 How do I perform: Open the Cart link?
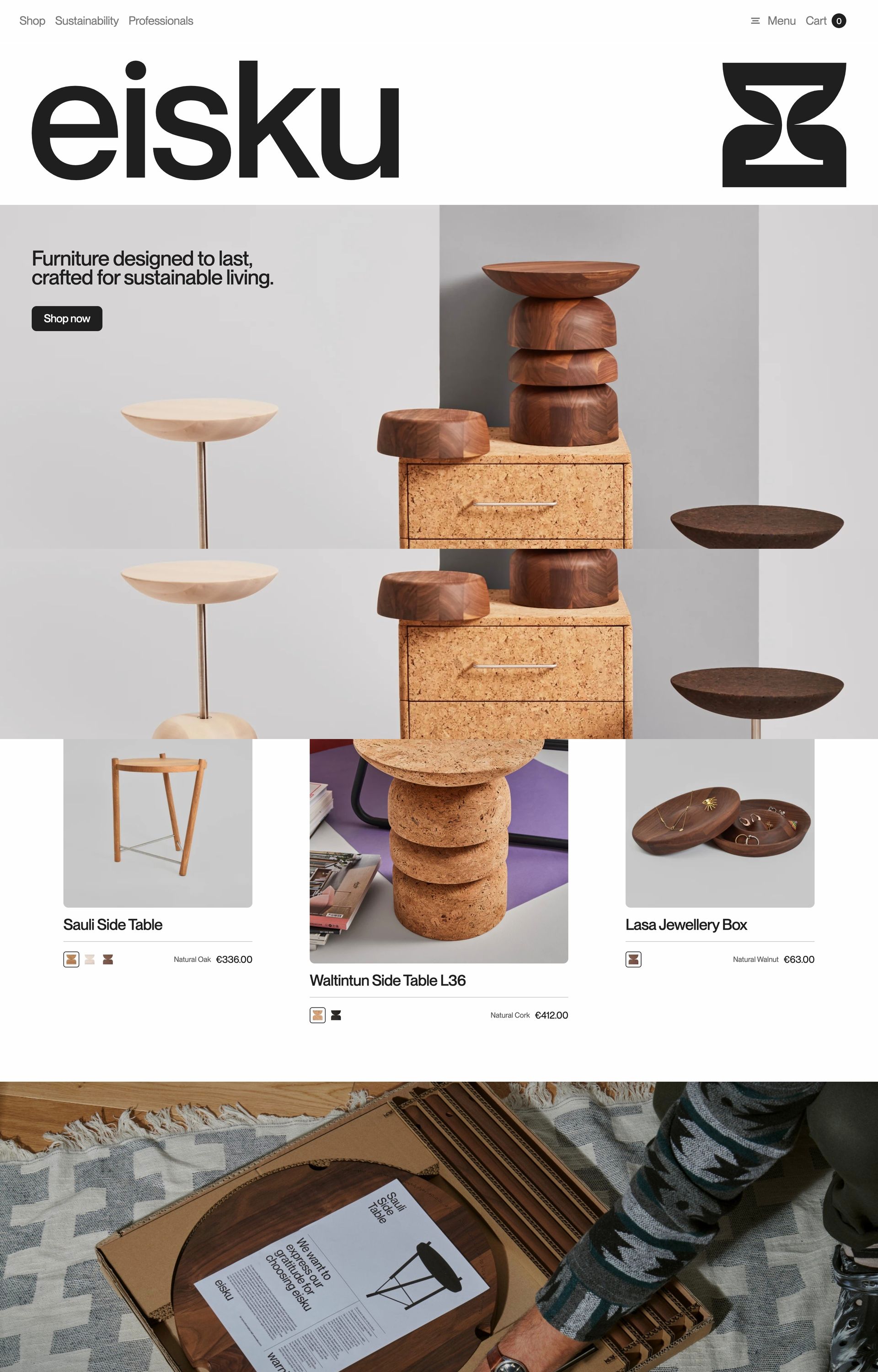[816, 21]
